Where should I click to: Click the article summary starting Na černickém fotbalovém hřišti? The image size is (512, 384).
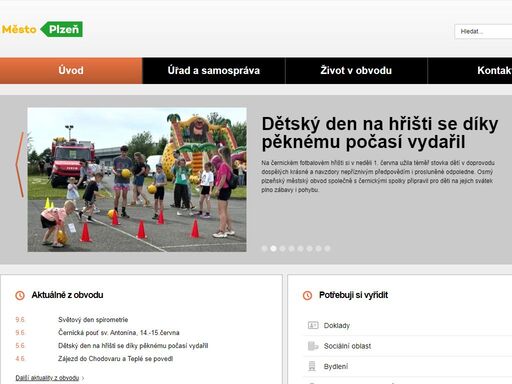[x=378, y=176]
